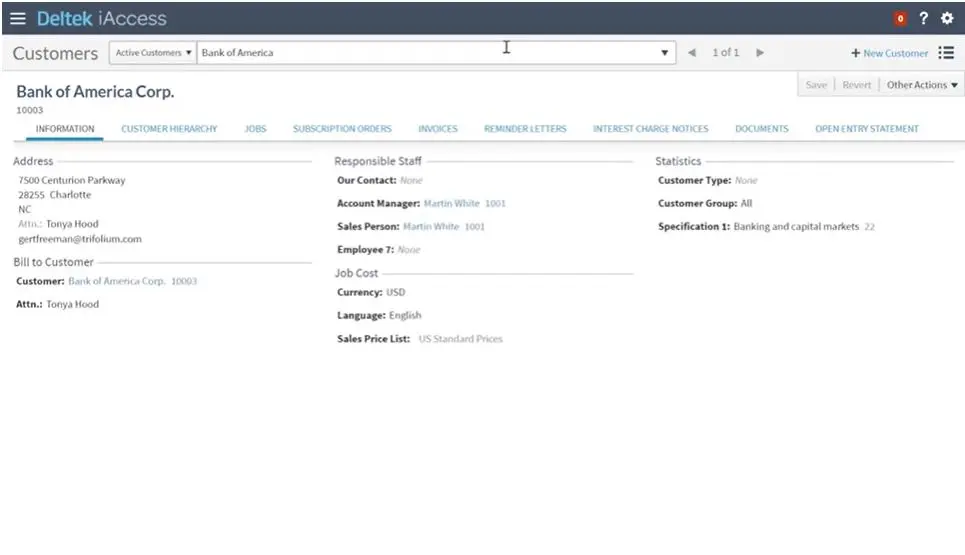
Task: Select the Jobs tab
Action: [255, 129]
